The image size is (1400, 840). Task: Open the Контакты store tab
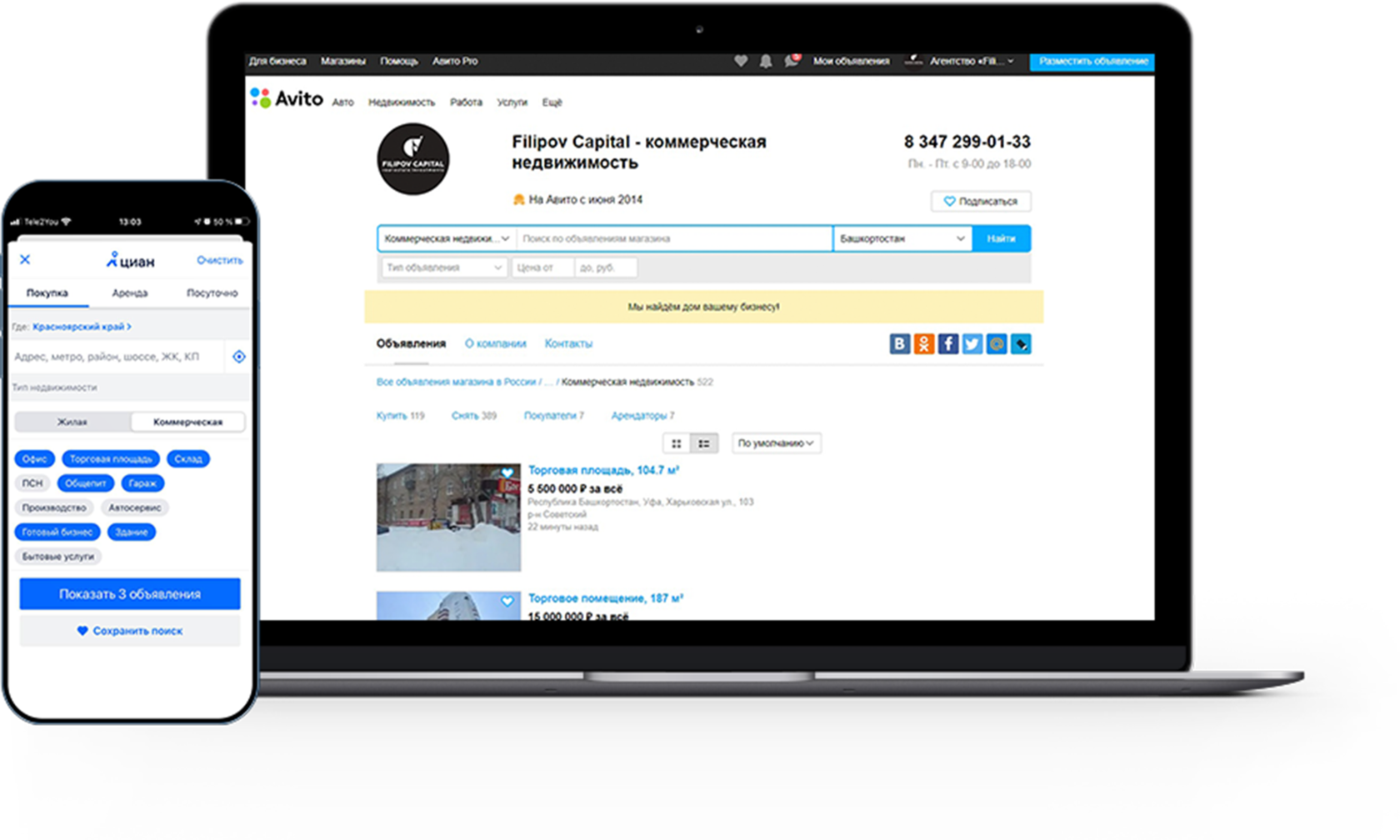pos(568,343)
